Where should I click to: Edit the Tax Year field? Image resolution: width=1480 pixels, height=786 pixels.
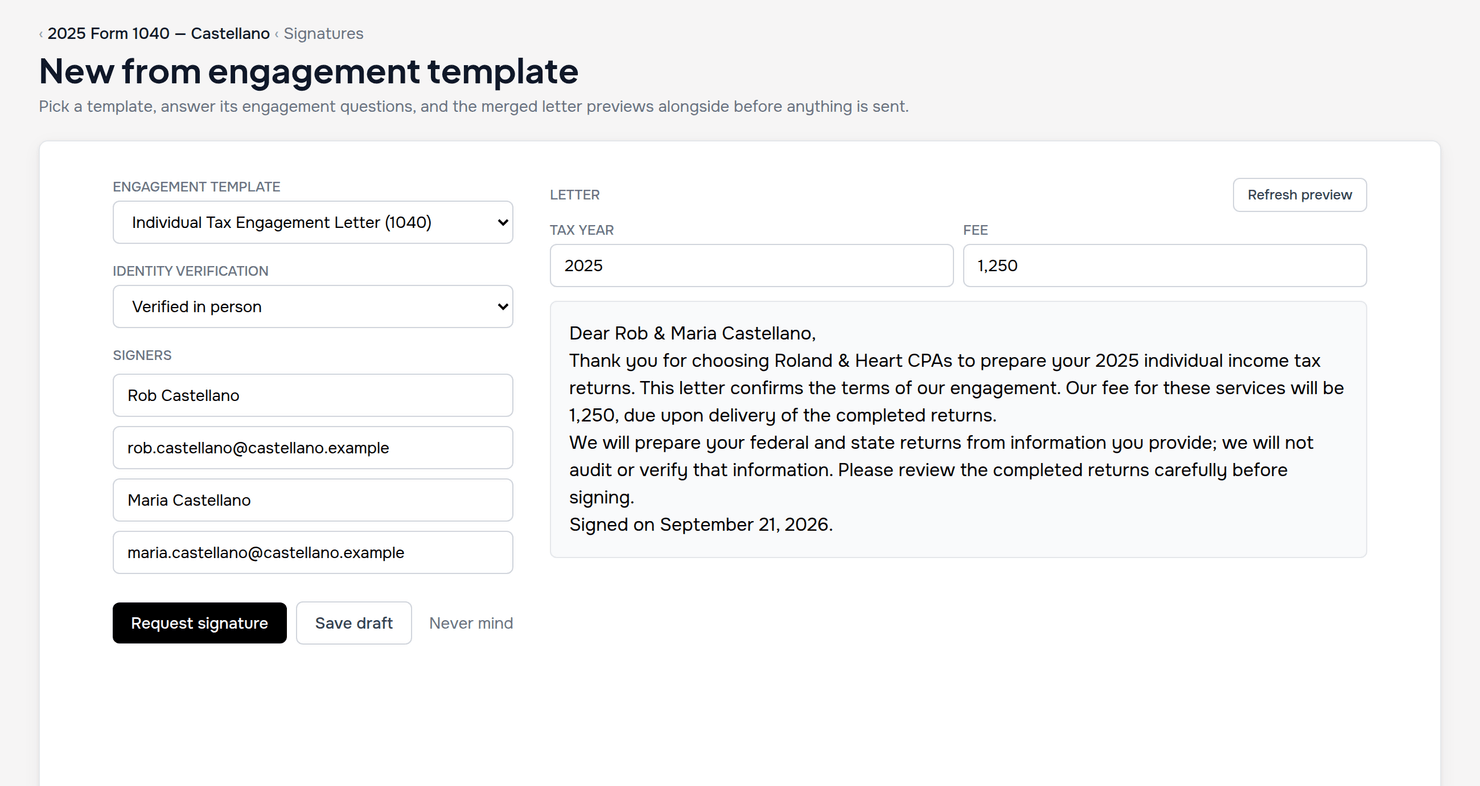pyautogui.click(x=752, y=266)
